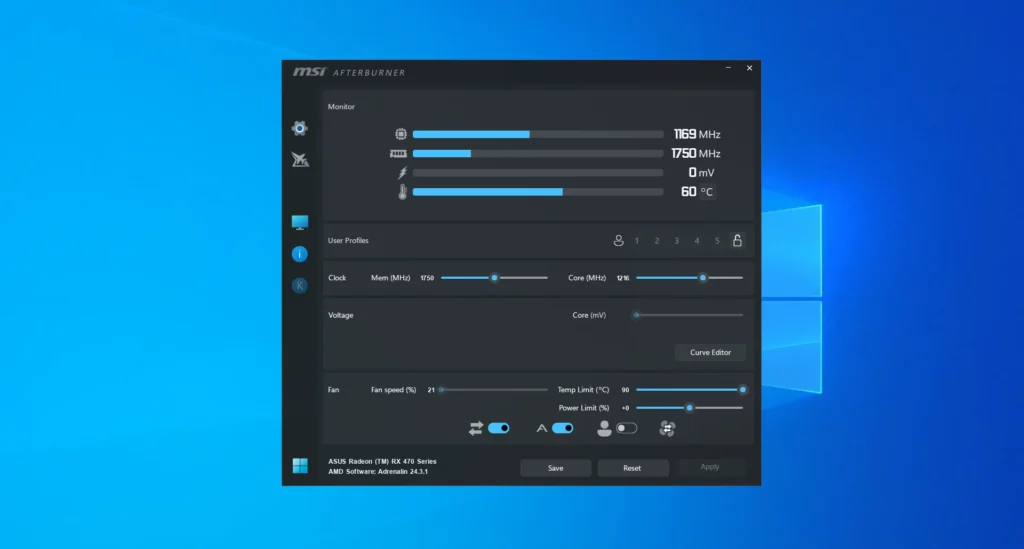Click the user-defined fan person icon

[x=604, y=428]
